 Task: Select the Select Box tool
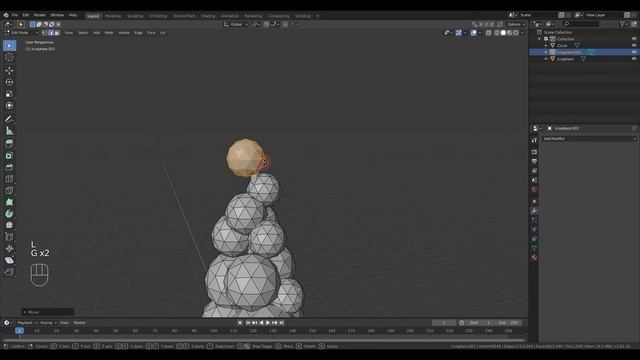[9, 45]
